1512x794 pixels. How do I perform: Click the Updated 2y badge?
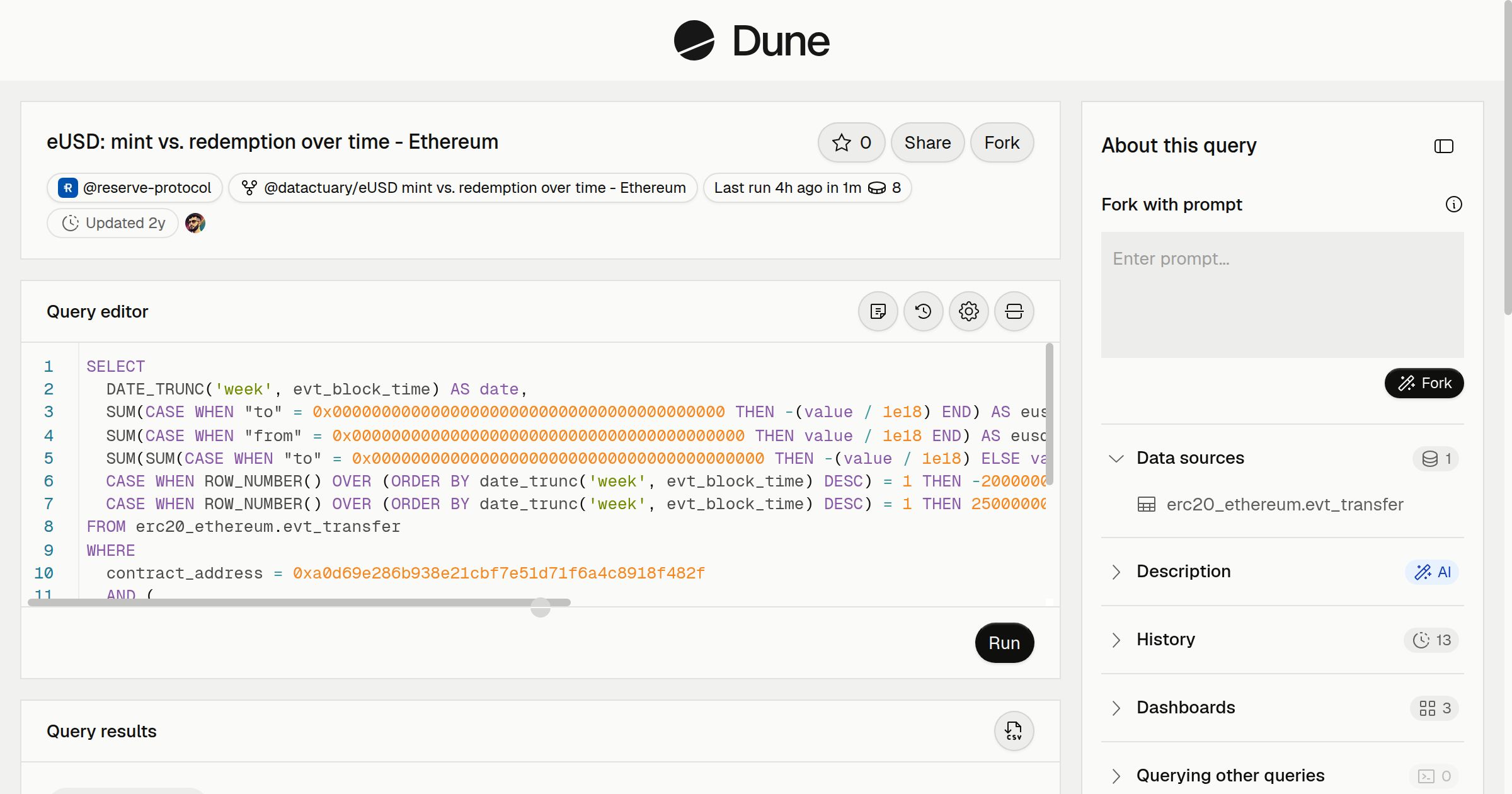pos(113,223)
